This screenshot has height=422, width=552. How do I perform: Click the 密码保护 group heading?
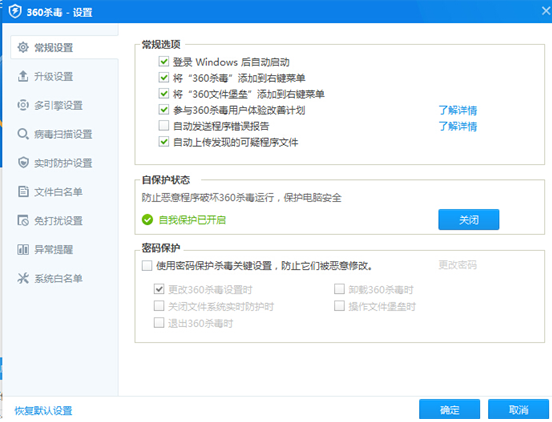click(161, 248)
